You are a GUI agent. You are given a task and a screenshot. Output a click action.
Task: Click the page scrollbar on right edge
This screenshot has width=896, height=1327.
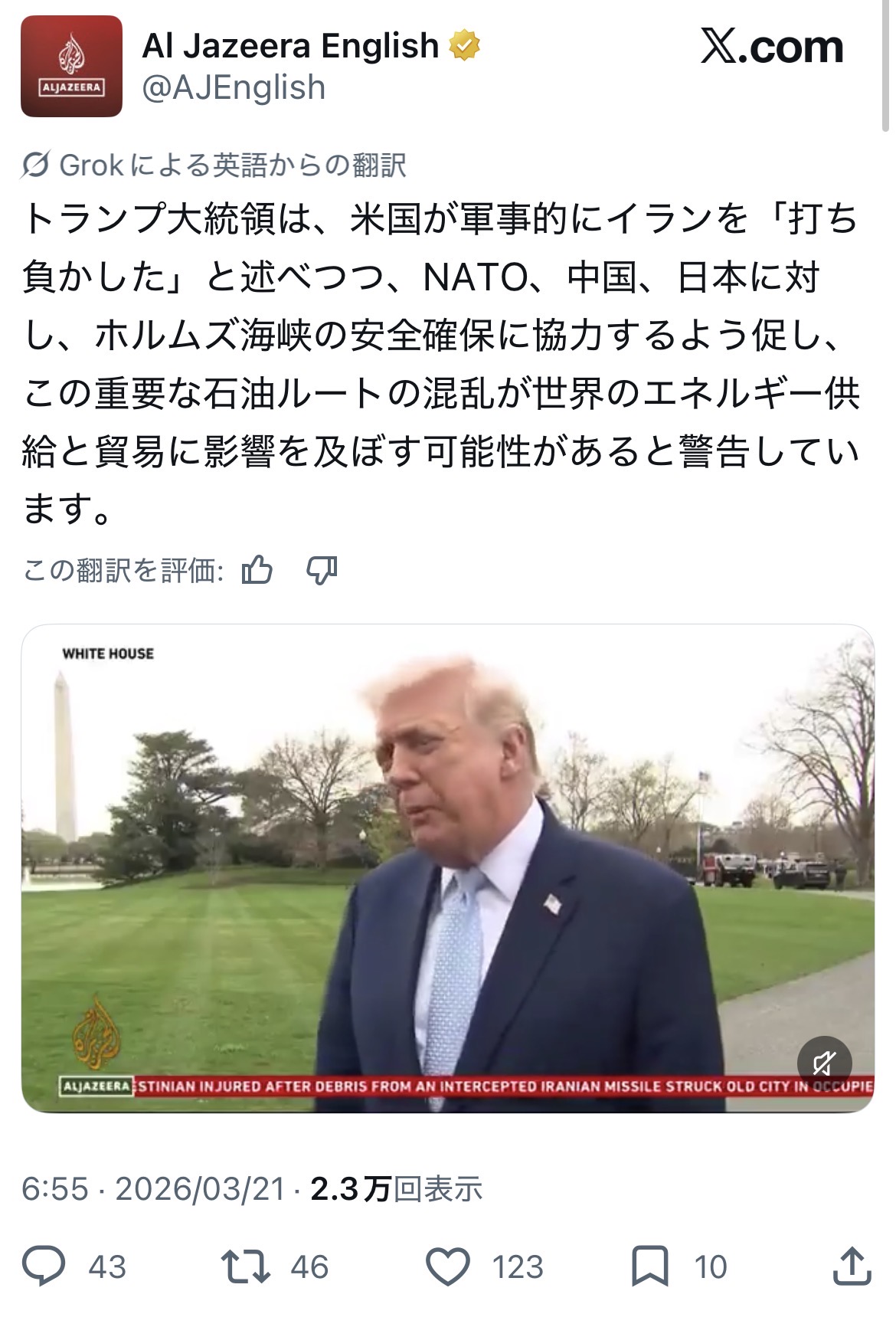pos(887,67)
